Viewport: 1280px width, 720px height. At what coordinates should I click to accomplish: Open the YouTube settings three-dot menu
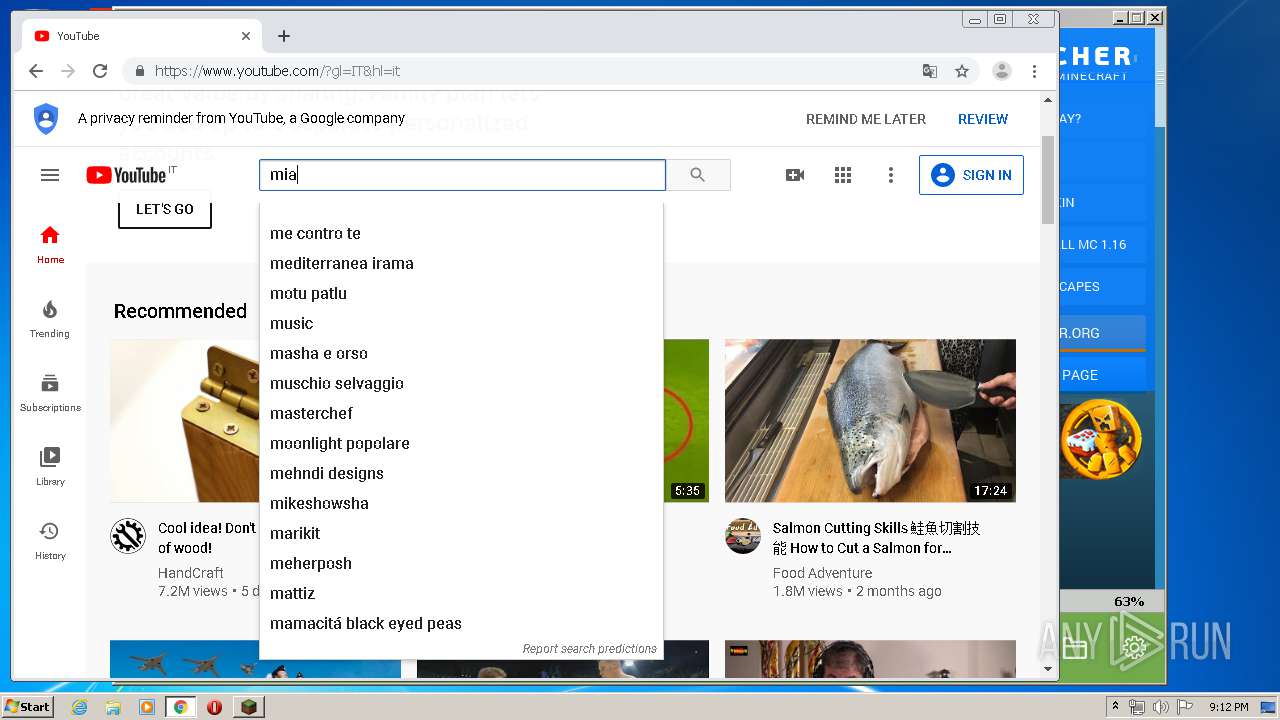[x=891, y=175]
